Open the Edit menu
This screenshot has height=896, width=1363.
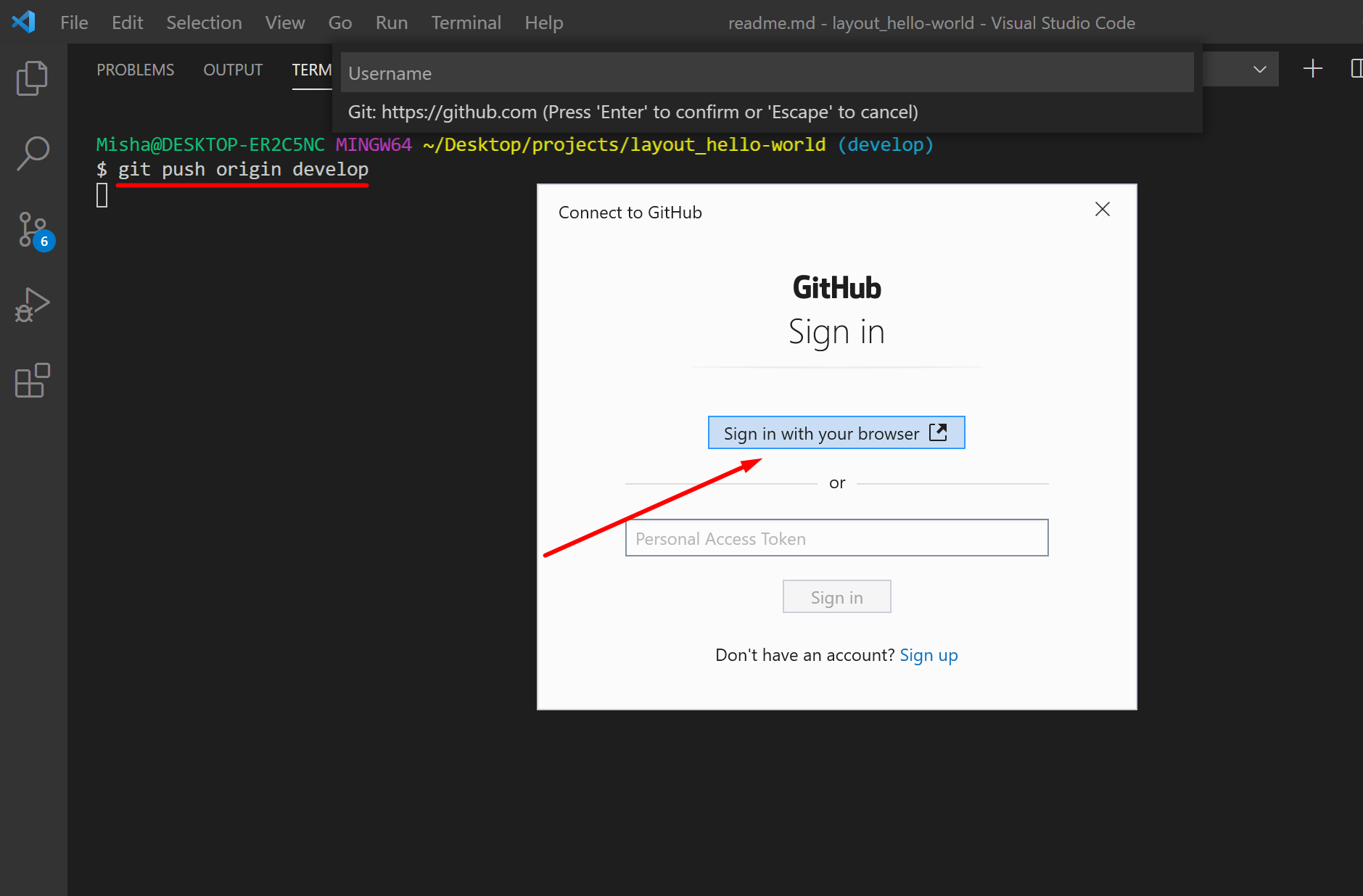pos(127,22)
